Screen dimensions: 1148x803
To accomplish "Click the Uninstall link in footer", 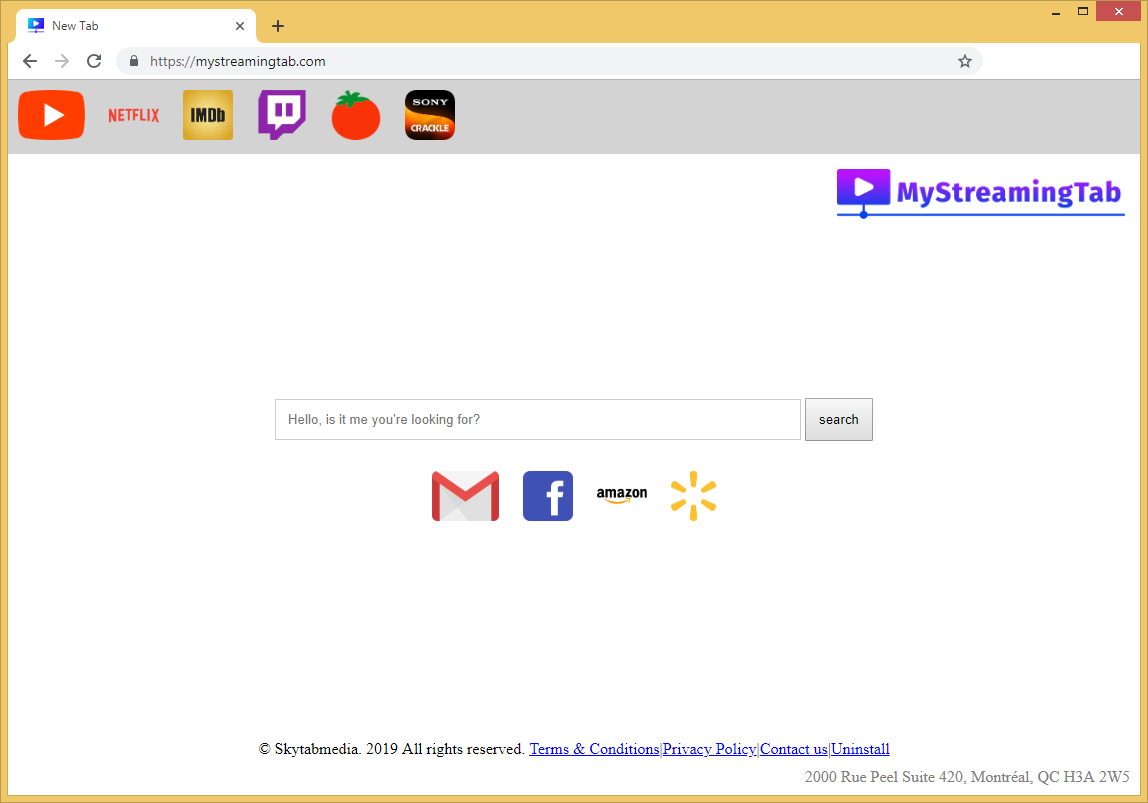I will (x=860, y=749).
